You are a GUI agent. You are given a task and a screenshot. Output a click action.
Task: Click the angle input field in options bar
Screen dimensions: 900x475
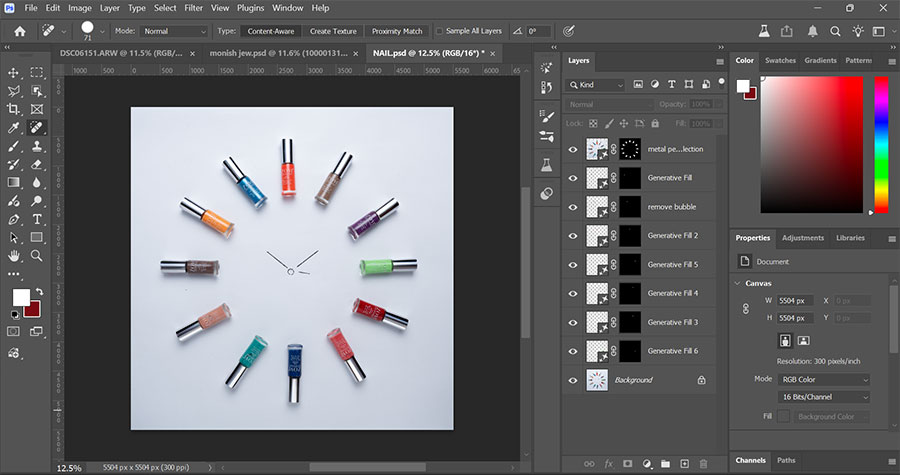coord(538,32)
